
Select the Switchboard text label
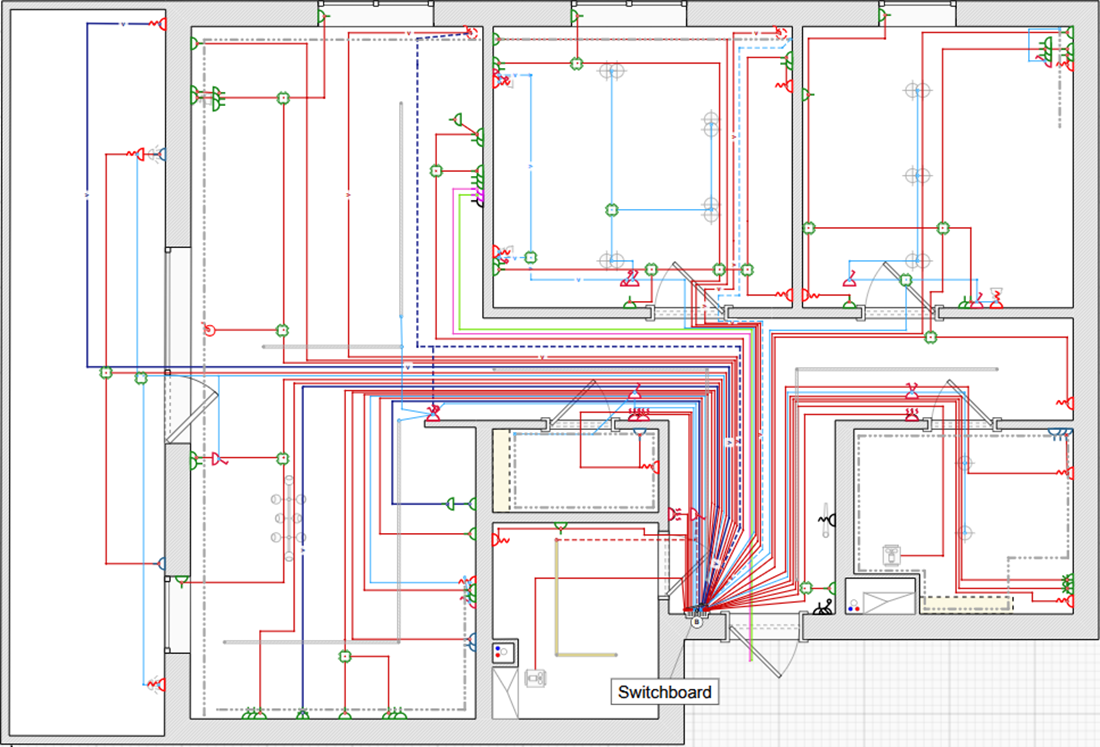tap(664, 692)
